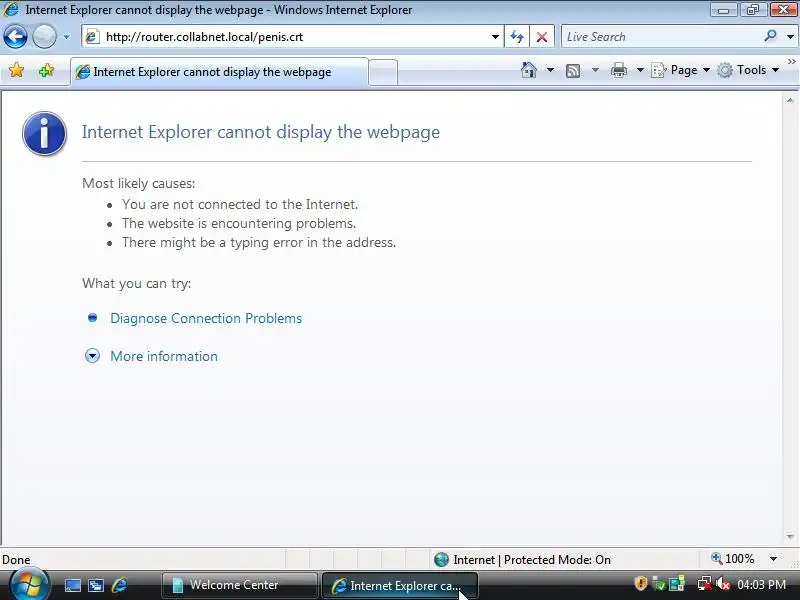Expand the Feeds dropdown arrow

595,70
